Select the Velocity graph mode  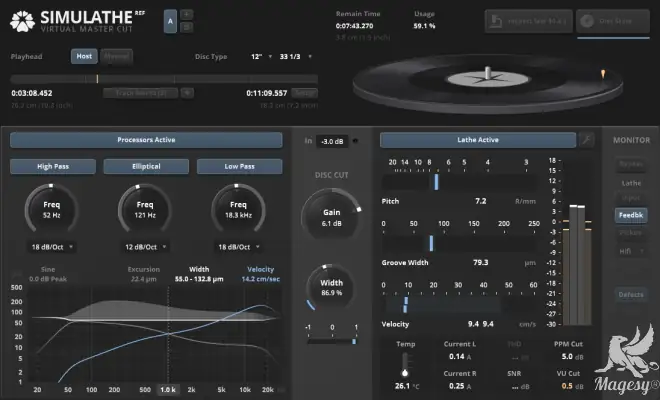(261, 274)
